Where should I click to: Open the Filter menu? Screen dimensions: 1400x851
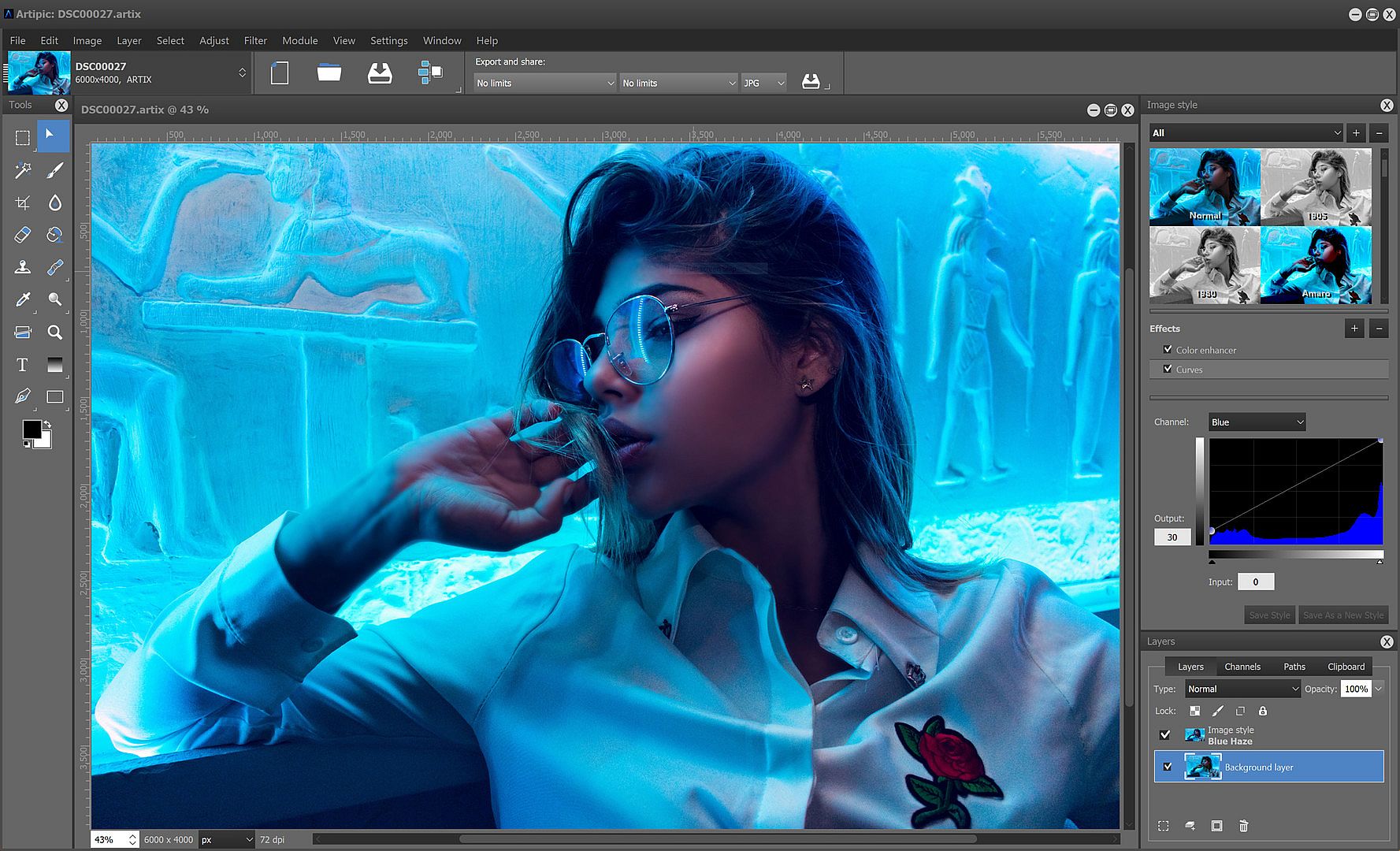click(x=255, y=40)
